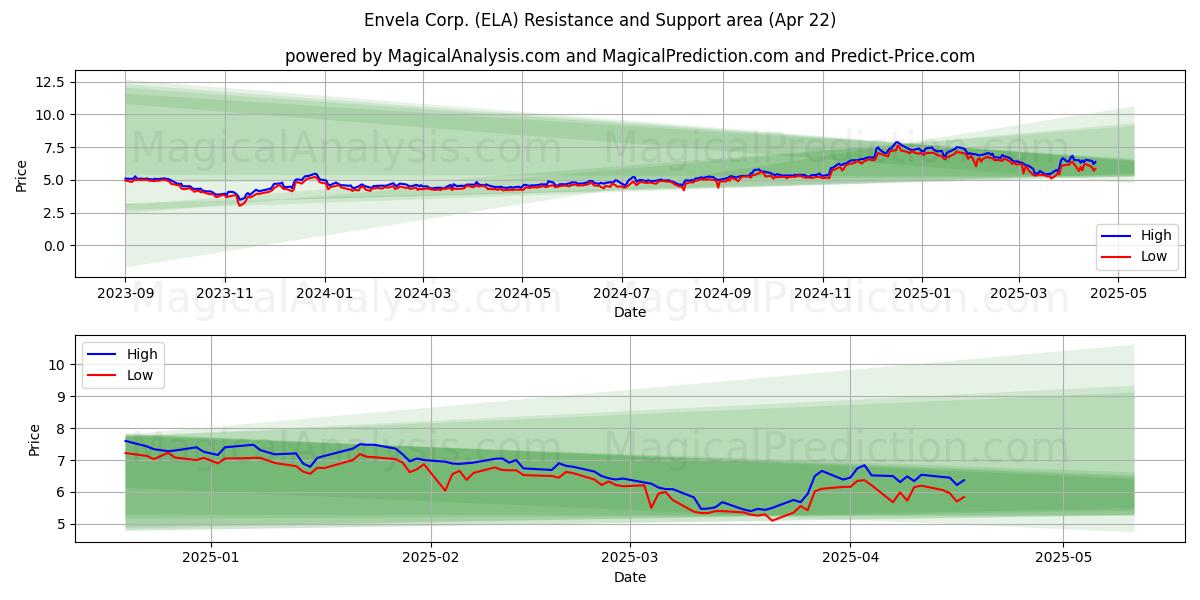Click the bottom chart '9' price tick
Image resolution: width=1200 pixels, height=600 pixels.
pos(63,397)
